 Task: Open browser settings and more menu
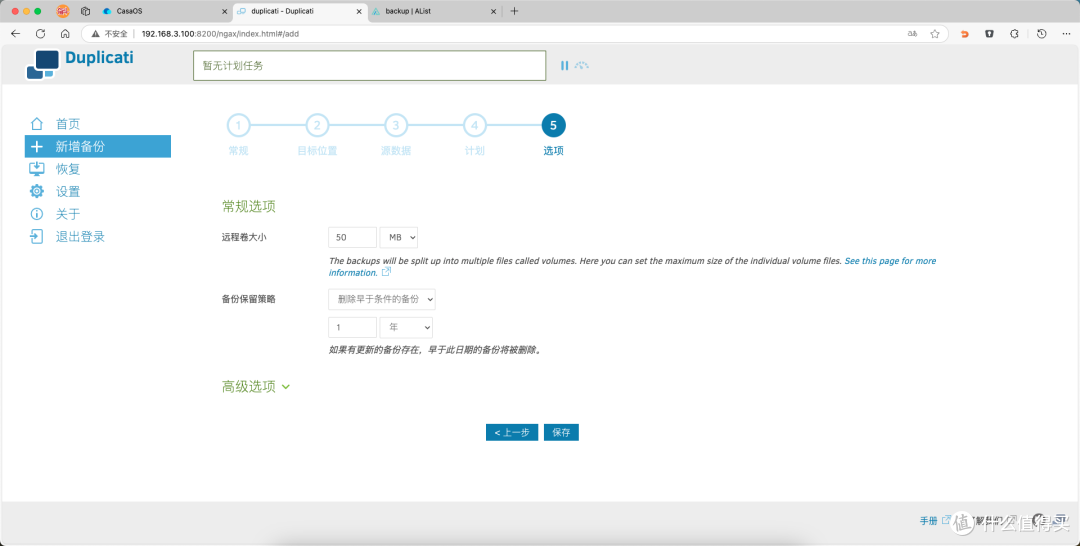coord(1066,34)
